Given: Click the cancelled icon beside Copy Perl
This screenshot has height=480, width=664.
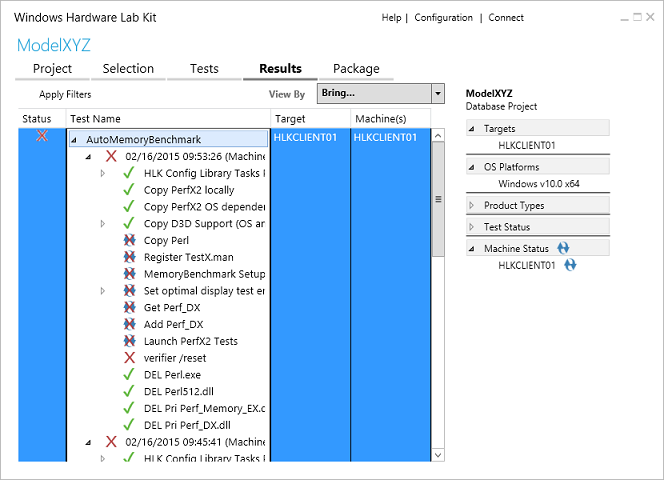Looking at the screenshot, I should pos(130,240).
